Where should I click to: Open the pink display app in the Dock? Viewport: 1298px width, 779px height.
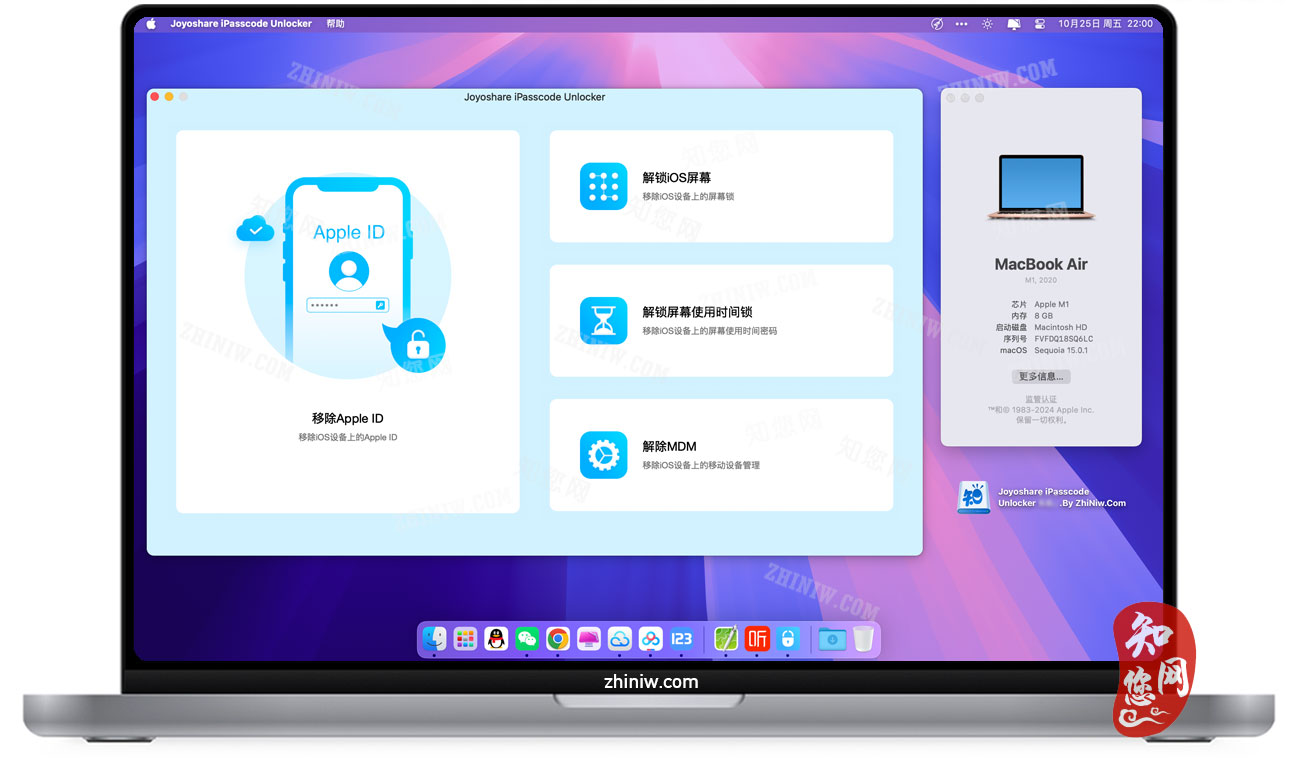click(x=589, y=639)
